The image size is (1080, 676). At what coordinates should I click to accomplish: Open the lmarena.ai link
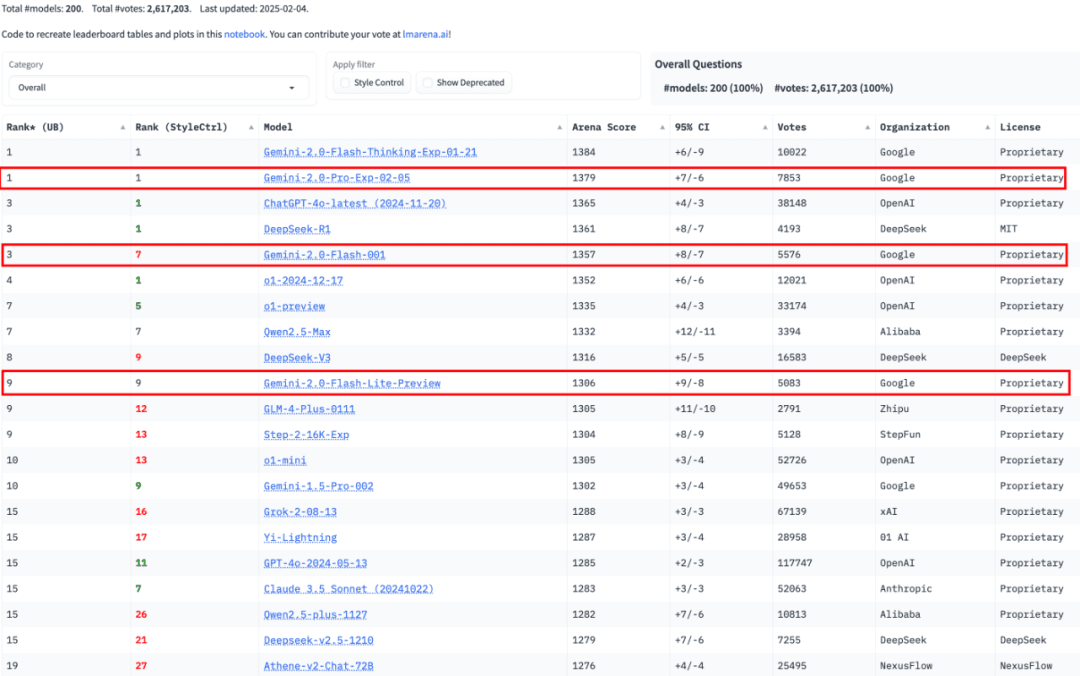(425, 34)
